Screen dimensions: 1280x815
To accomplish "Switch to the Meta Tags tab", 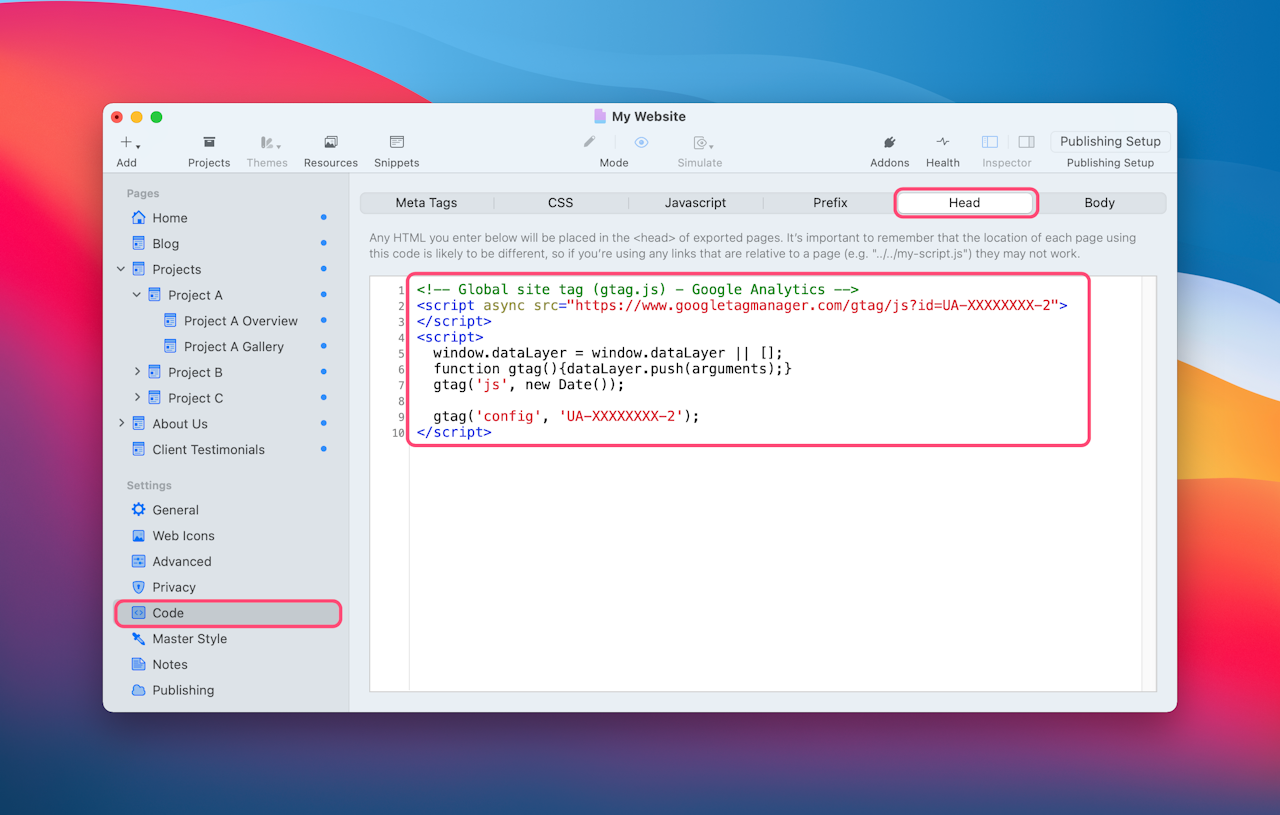I will pyautogui.click(x=426, y=203).
